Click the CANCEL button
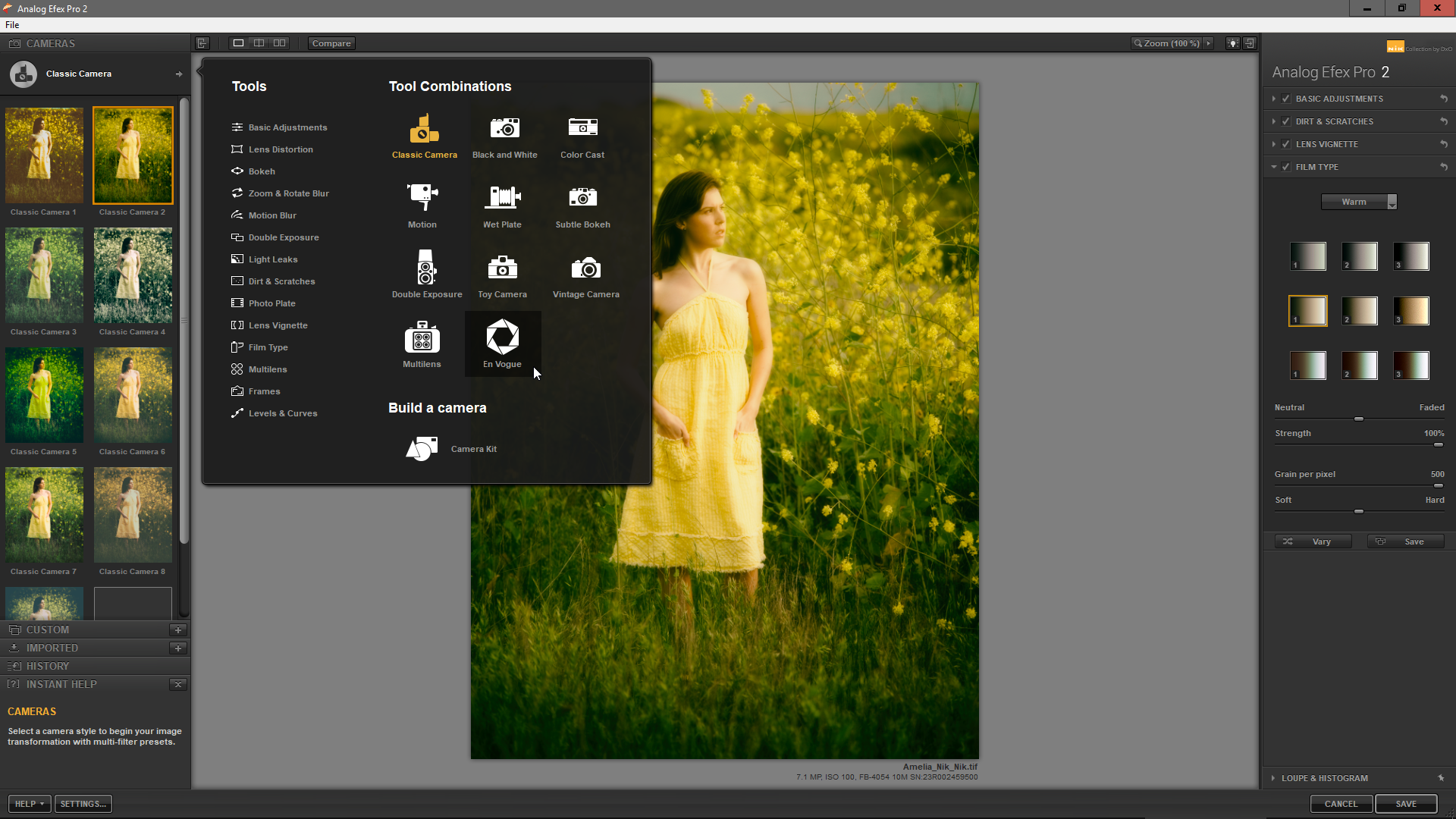Image resolution: width=1456 pixels, height=819 pixels. [x=1341, y=804]
